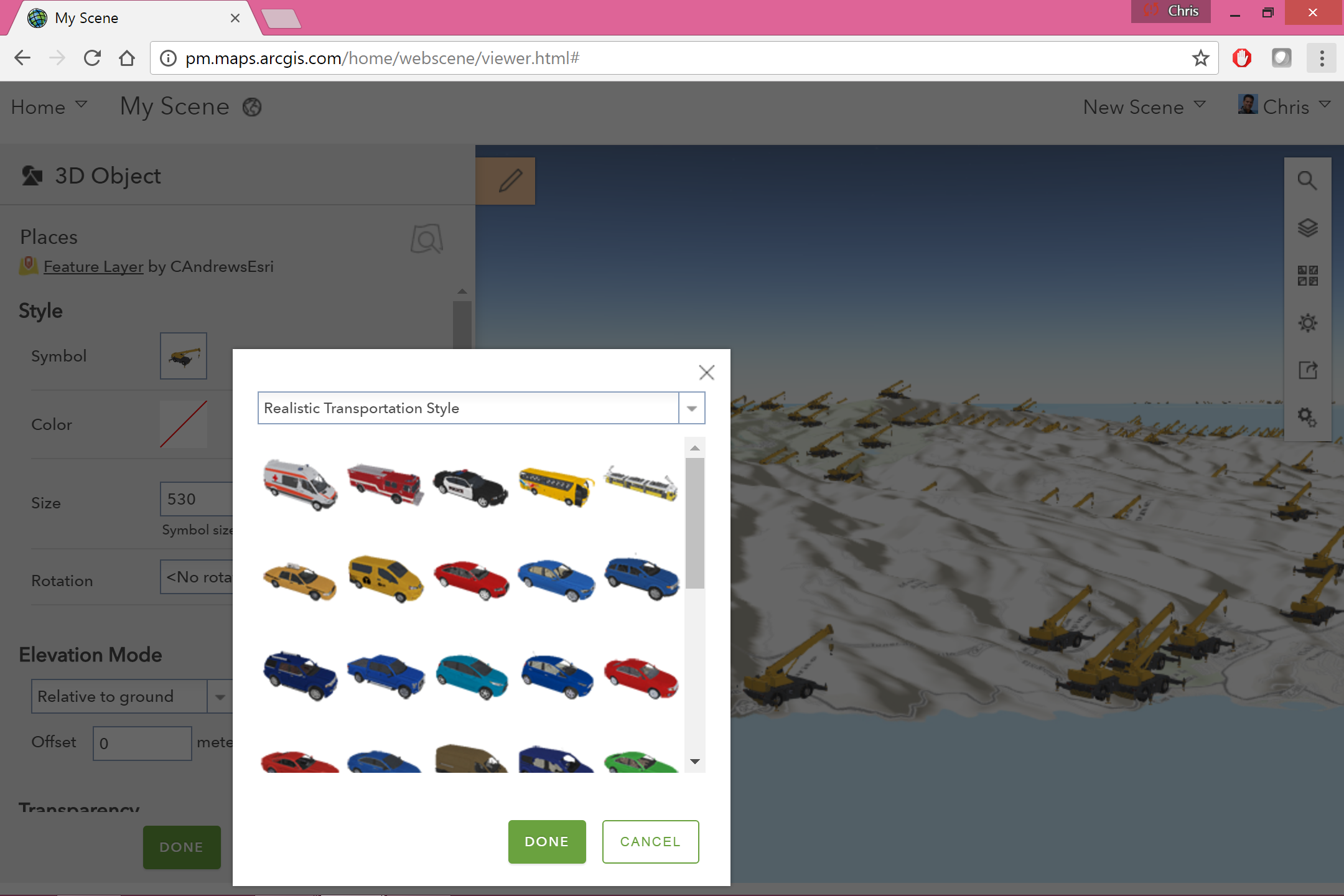This screenshot has width=1344, height=896.
Task: Select the ambulance symbol thumbnail
Action: [x=300, y=485]
